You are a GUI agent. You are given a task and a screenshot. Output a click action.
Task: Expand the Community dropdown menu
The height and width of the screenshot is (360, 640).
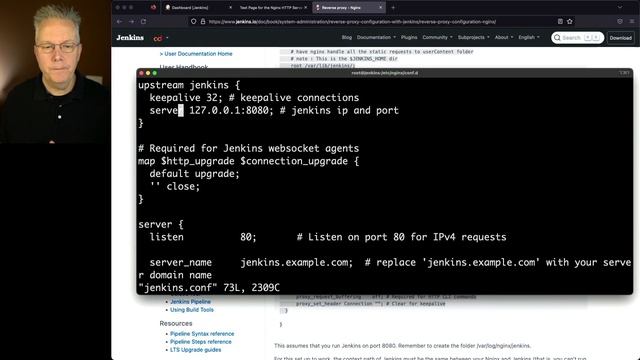(x=437, y=37)
